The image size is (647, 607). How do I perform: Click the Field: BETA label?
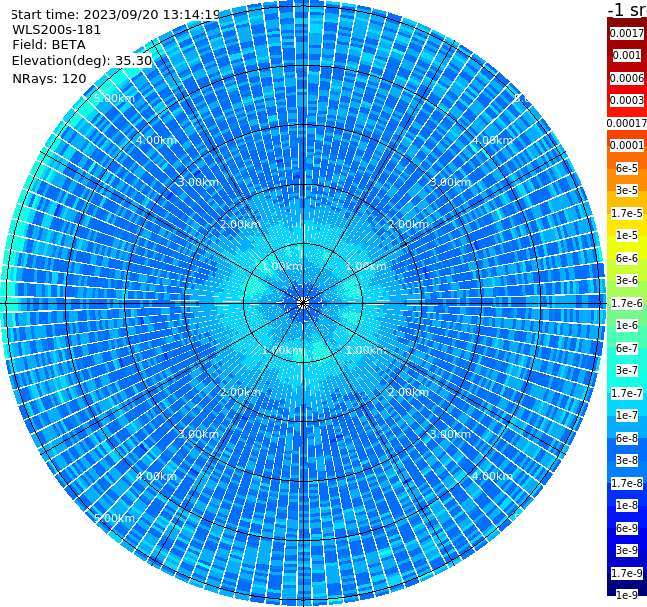point(49,45)
